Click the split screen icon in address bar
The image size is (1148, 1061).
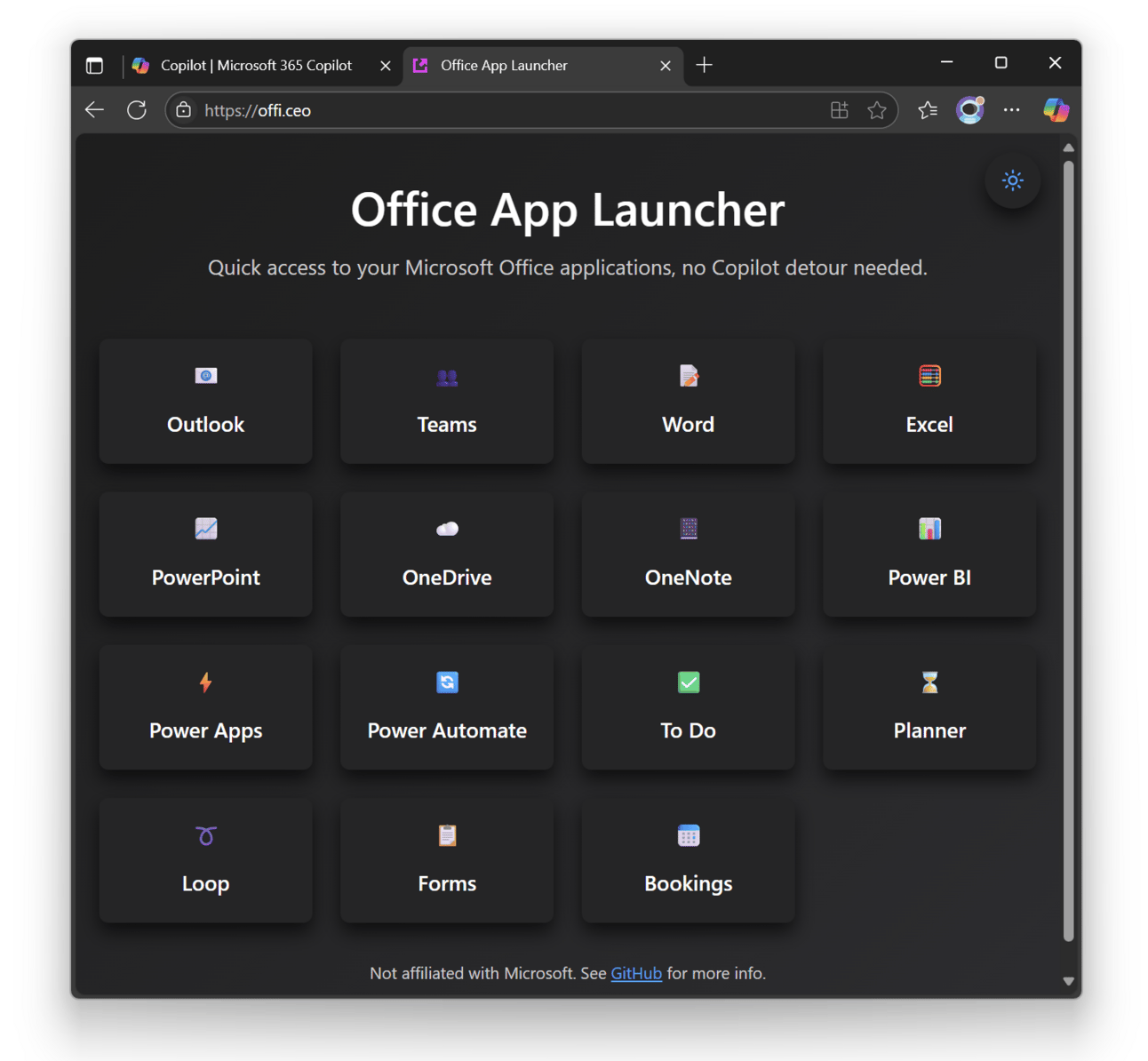(x=840, y=110)
